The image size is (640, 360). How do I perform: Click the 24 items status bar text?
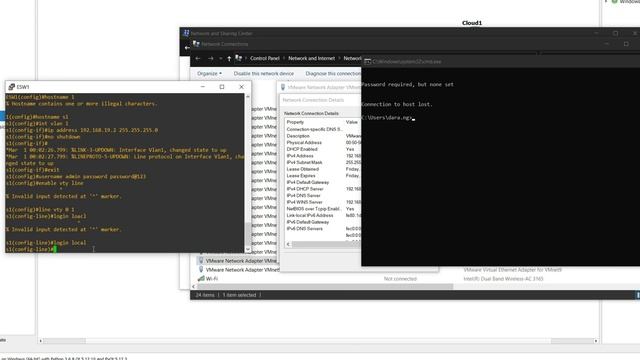tap(205, 295)
